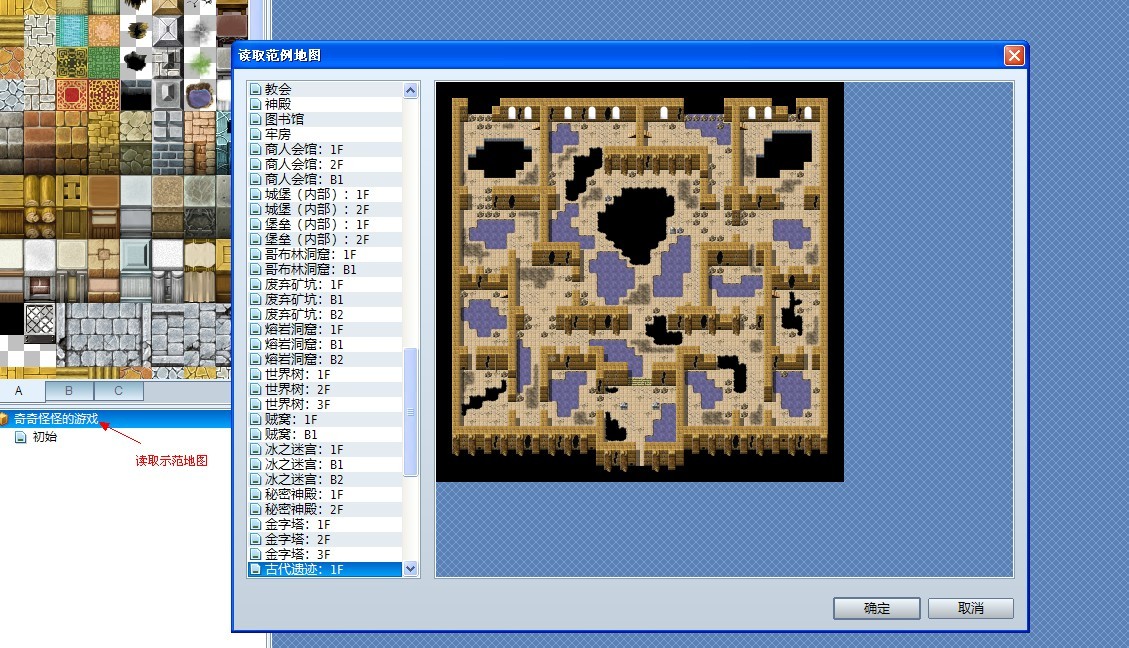
Task: Click the page icon beside 神殿
Action: 256,104
